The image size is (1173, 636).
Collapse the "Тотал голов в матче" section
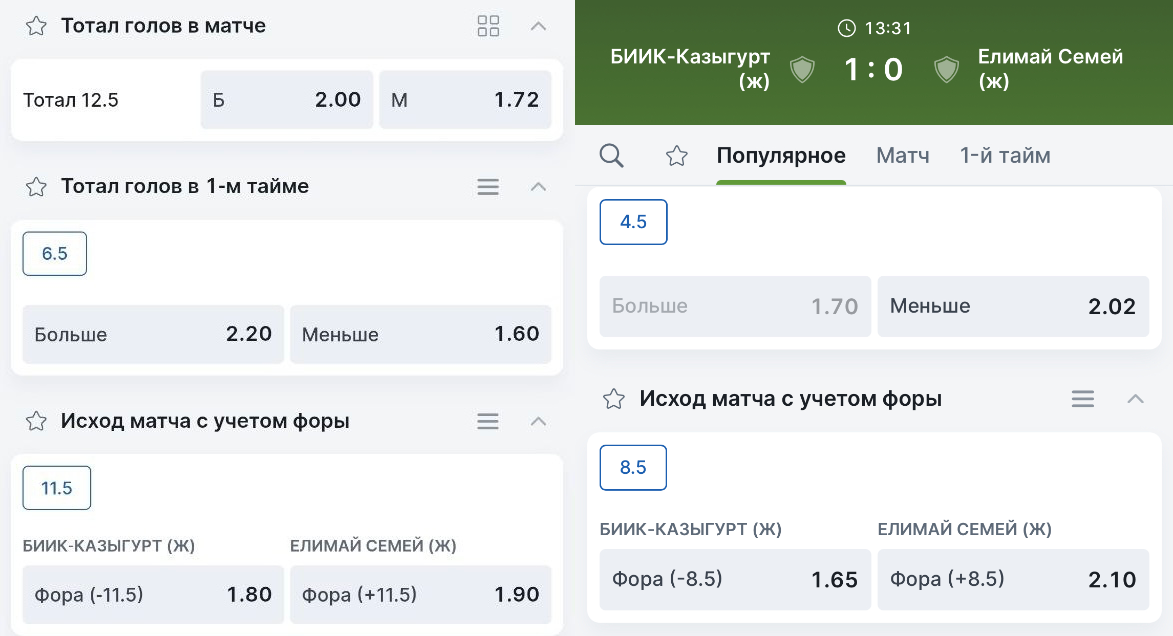click(x=538, y=26)
